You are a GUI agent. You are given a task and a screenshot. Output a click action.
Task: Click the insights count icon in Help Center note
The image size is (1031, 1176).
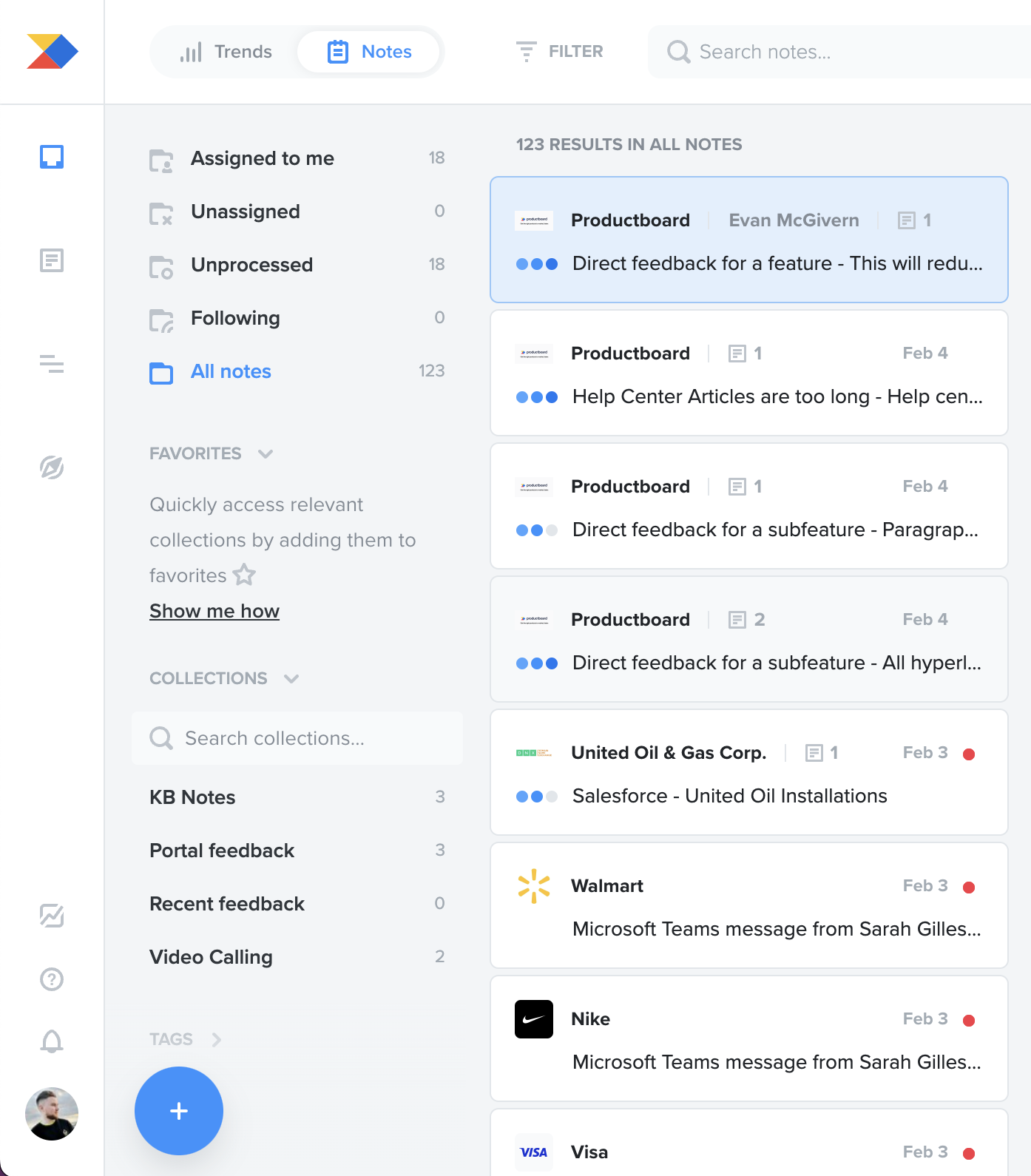[x=737, y=354]
